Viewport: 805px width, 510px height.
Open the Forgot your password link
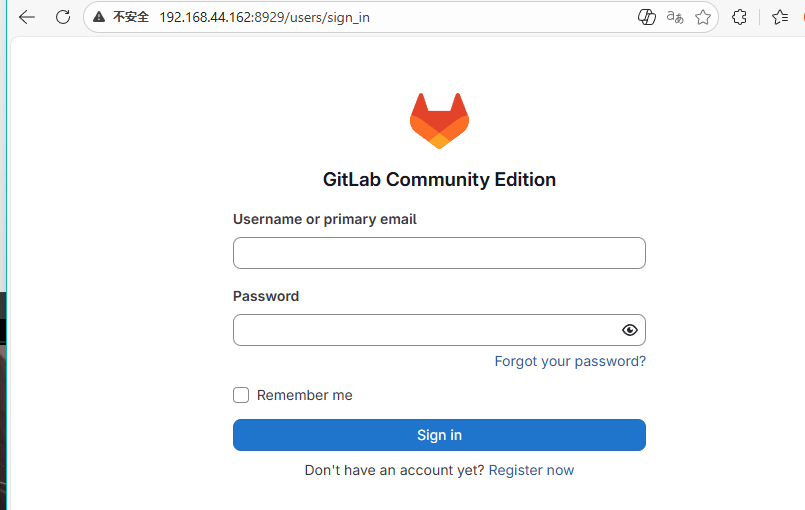(570, 361)
